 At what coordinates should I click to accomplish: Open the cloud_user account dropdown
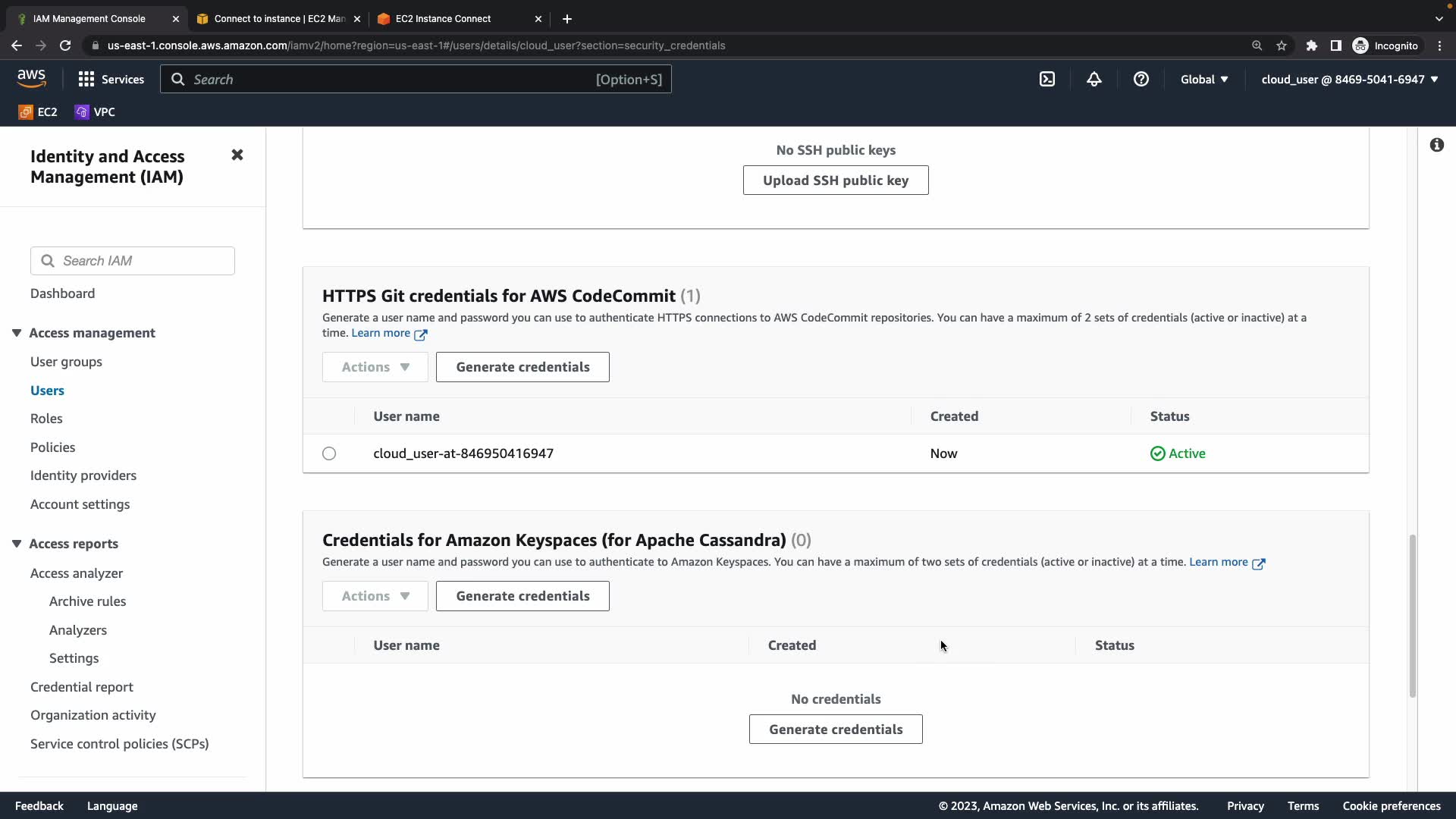pos(1349,80)
